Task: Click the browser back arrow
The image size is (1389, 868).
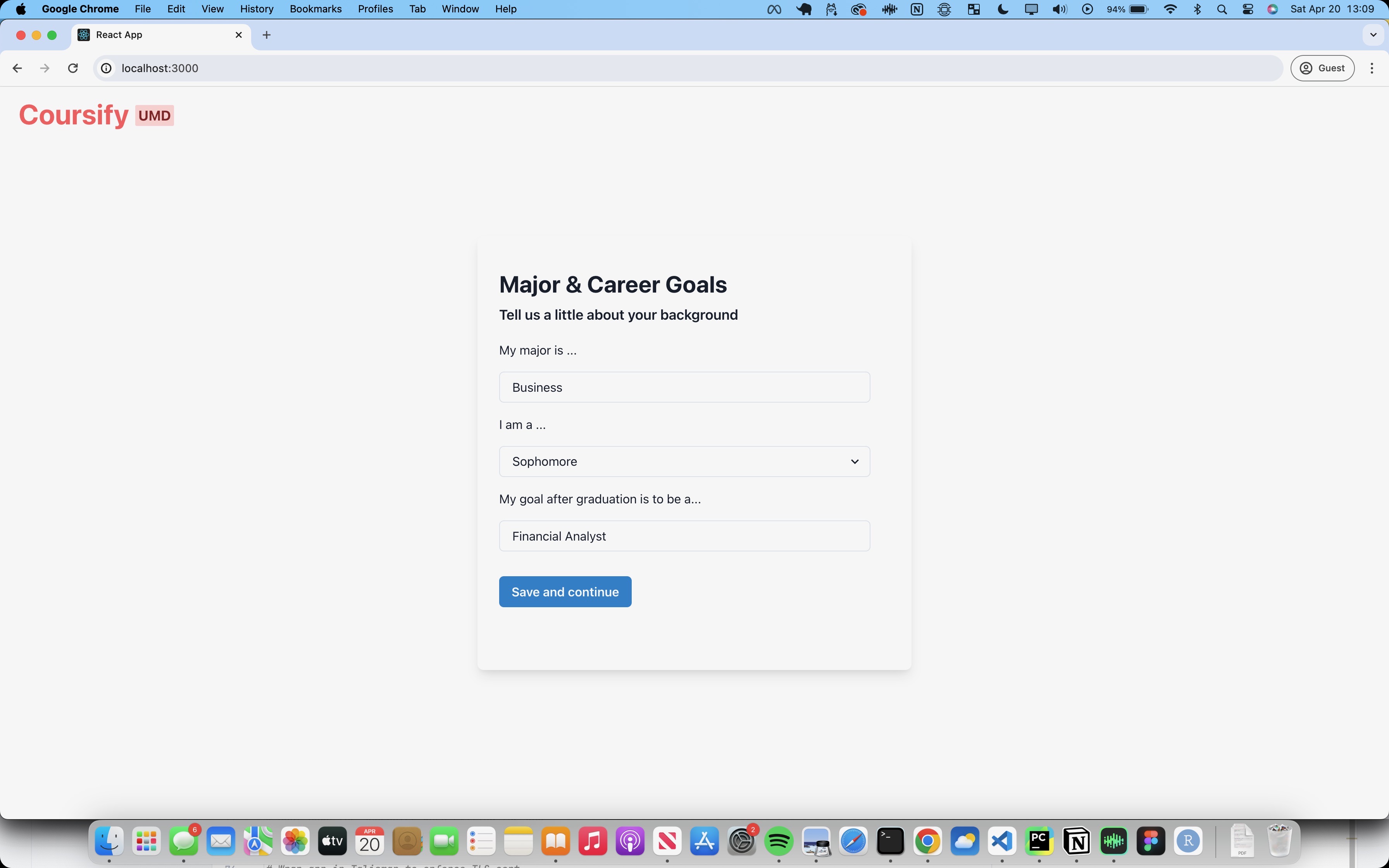Action: (x=17, y=68)
